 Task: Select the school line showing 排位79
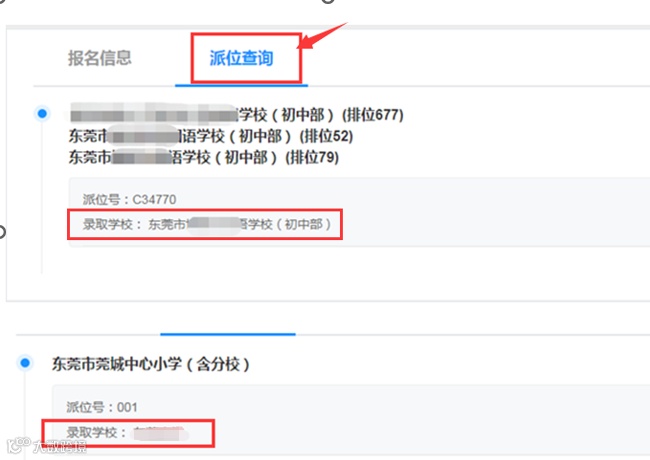tap(204, 157)
